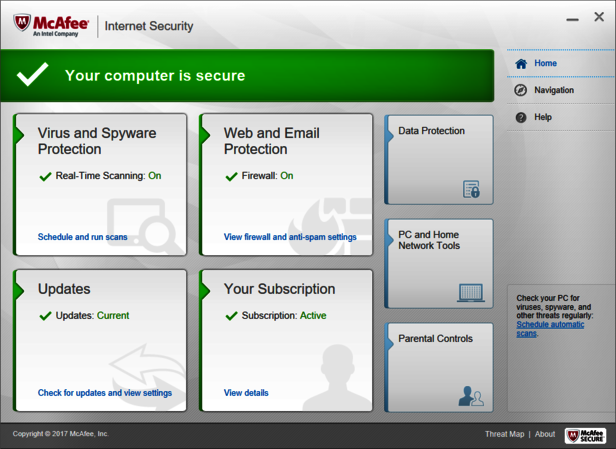The image size is (616, 449).
Task: Click the Parental Controls people icon
Action: 470,397
